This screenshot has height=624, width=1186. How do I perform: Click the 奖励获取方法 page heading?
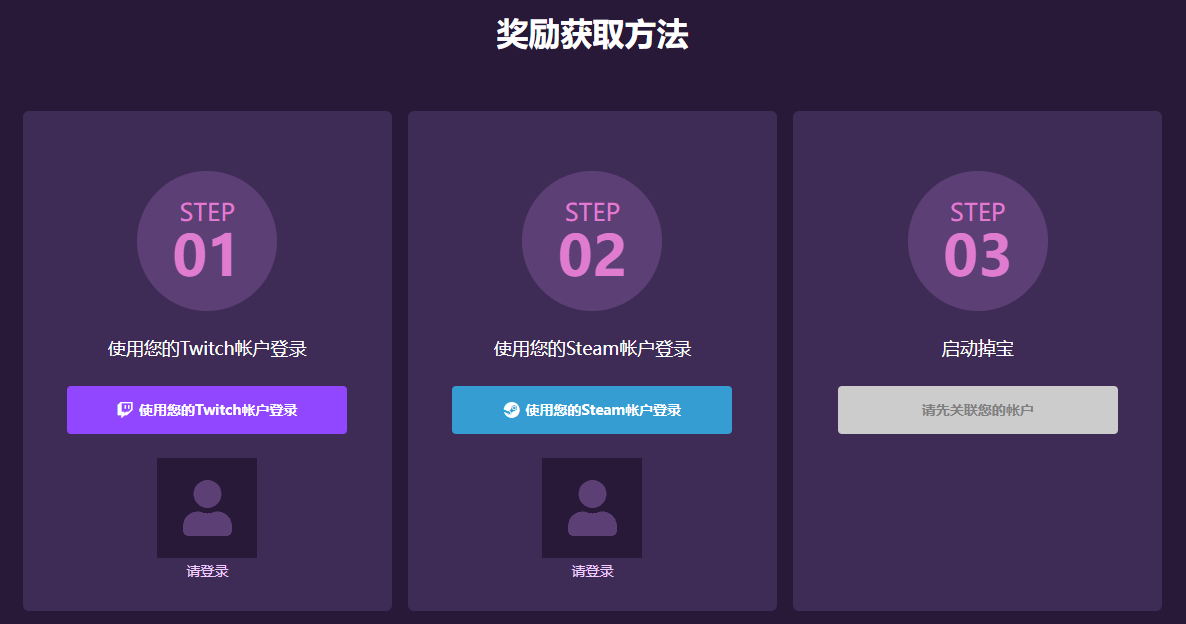[592, 35]
